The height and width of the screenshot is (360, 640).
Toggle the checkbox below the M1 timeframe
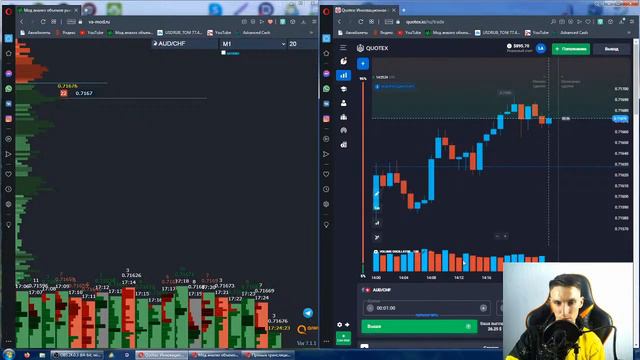click(x=223, y=53)
